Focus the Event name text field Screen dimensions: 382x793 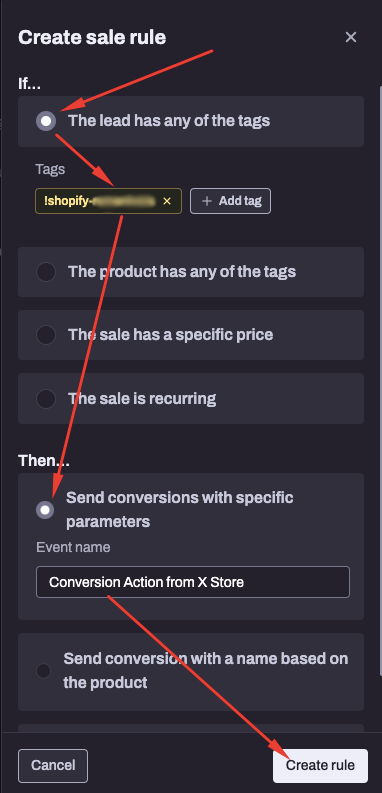pyautogui.click(x=193, y=582)
